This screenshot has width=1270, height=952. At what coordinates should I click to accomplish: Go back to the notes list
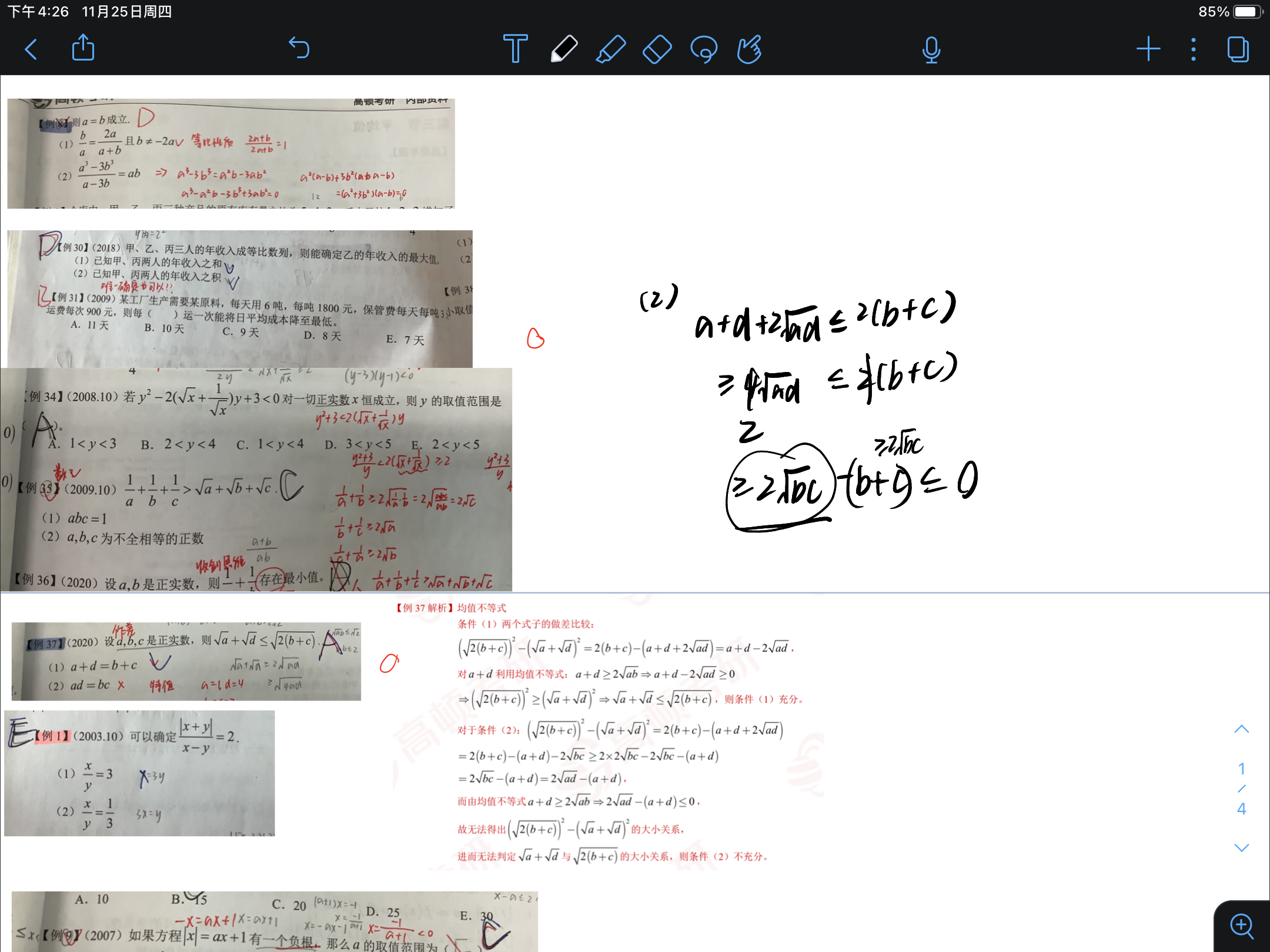point(32,49)
